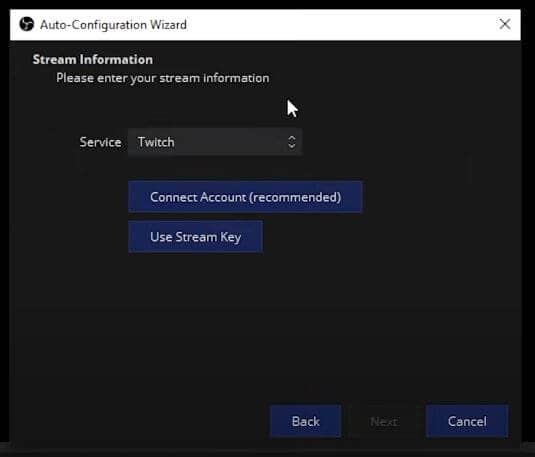The image size is (535, 457).
Task: Click the up-down arrows on Service selector
Action: (x=292, y=142)
